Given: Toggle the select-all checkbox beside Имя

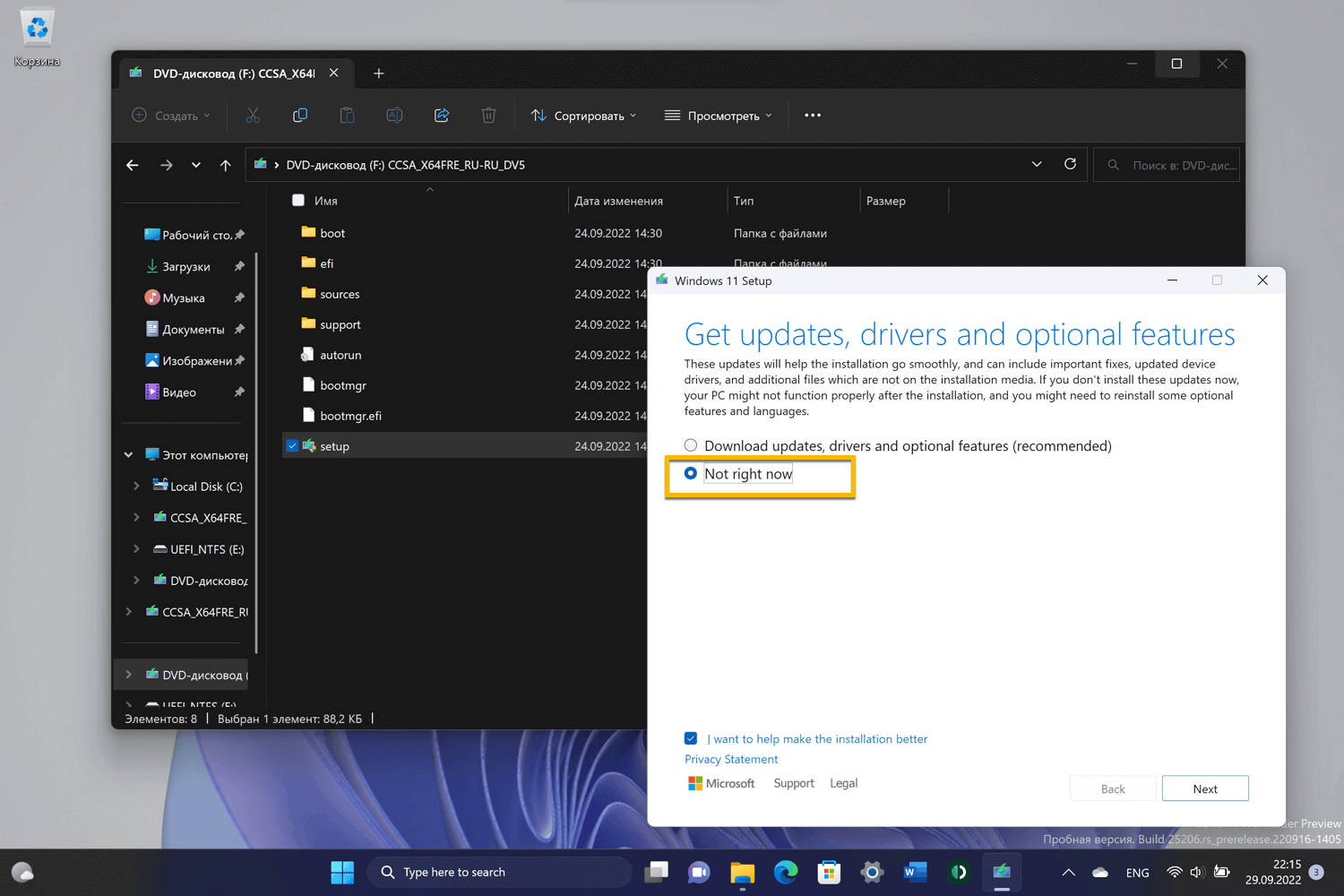Looking at the screenshot, I should 298,201.
